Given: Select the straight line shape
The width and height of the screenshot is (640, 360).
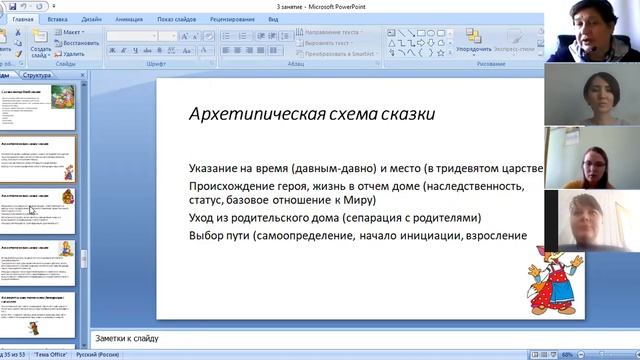Looking at the screenshot, I should click(402, 33).
